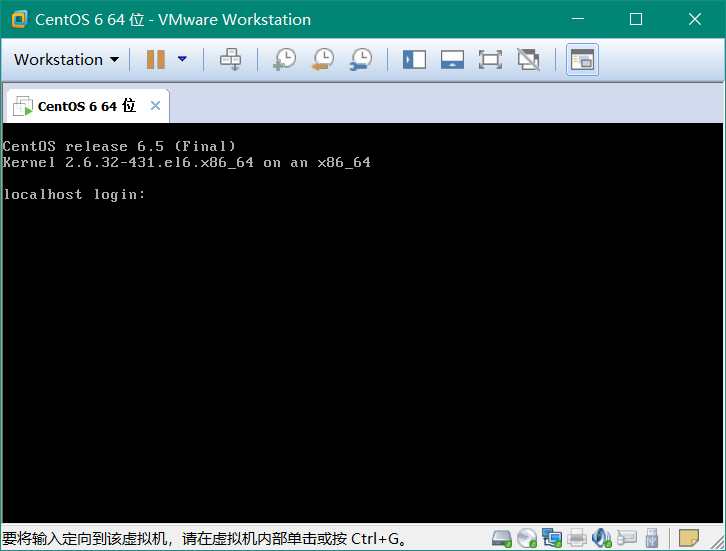Click the serial port device status icon
Screen dimensions: 726x551
626,537
